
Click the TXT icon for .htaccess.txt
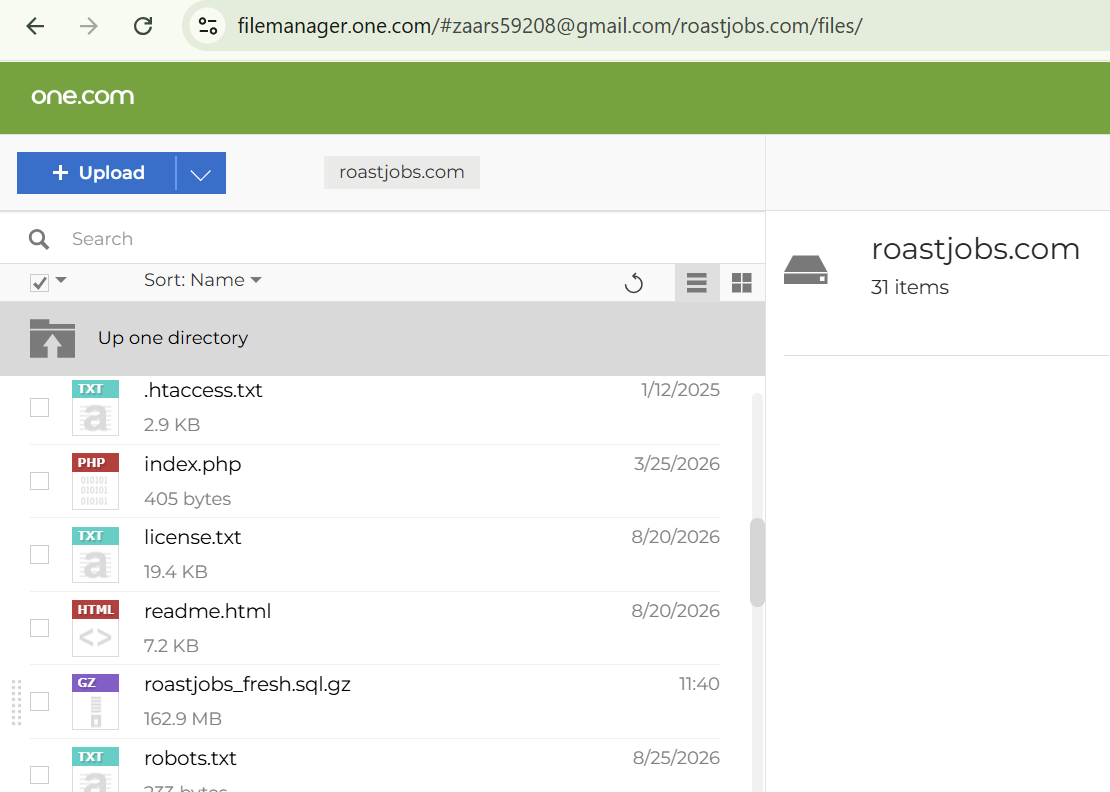pos(96,408)
